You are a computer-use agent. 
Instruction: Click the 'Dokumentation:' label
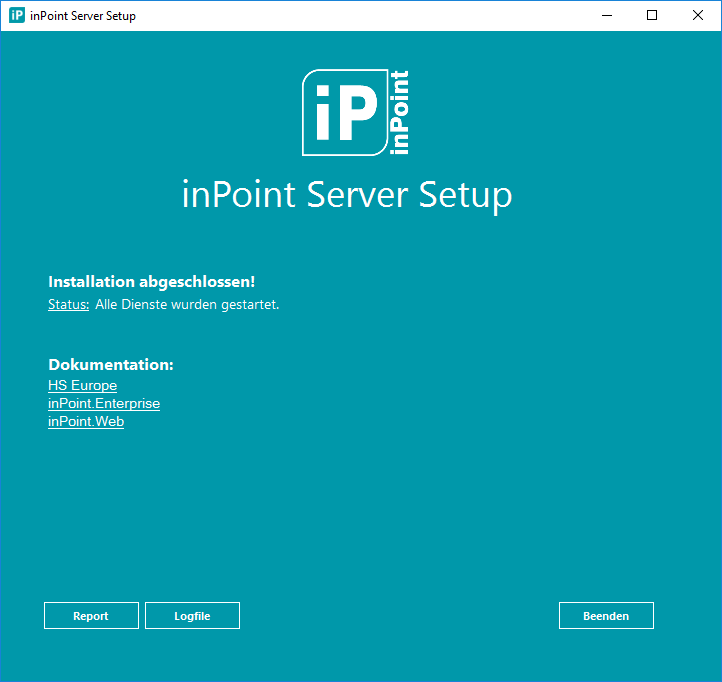[111, 364]
